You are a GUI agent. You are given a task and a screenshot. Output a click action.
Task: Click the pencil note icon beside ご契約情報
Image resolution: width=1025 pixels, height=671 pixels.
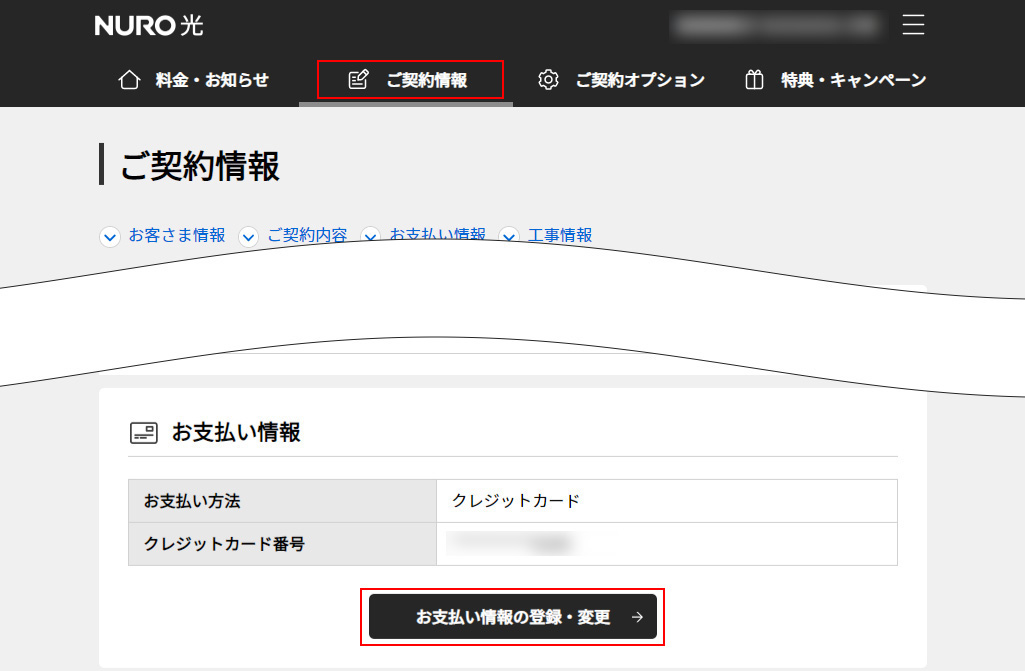pyautogui.click(x=358, y=80)
